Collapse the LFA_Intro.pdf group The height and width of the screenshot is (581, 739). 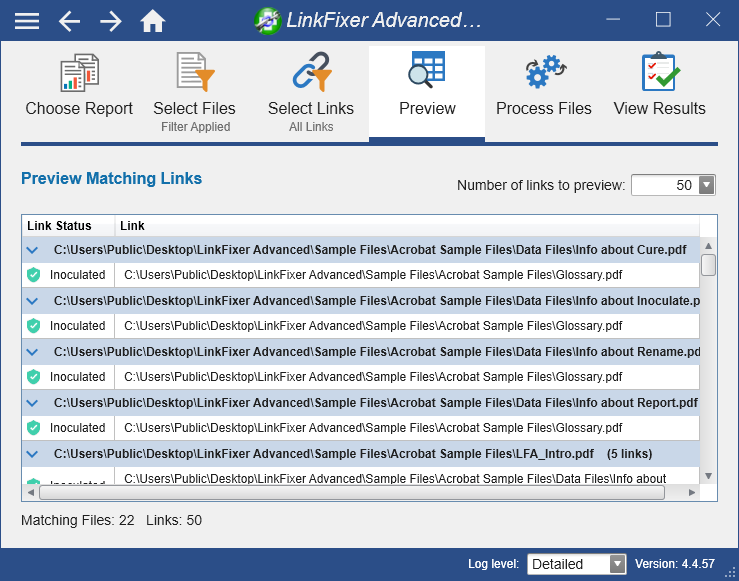(x=33, y=454)
